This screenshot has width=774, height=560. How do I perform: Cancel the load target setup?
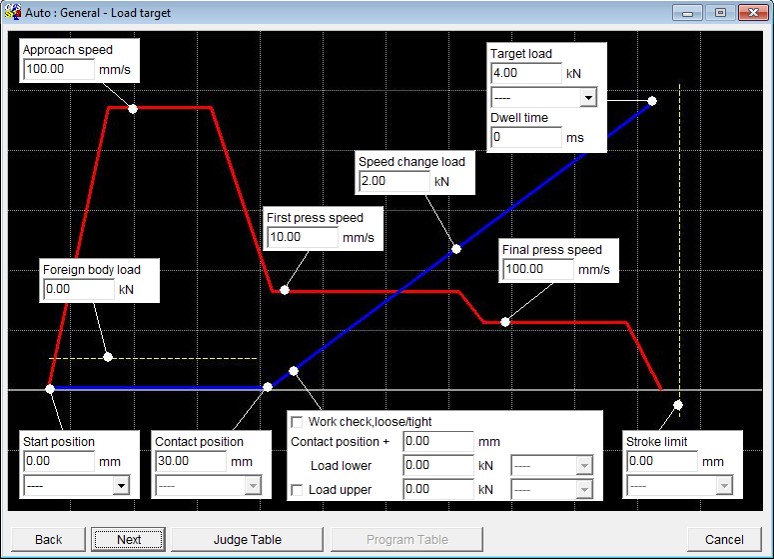pyautogui.click(x=724, y=539)
